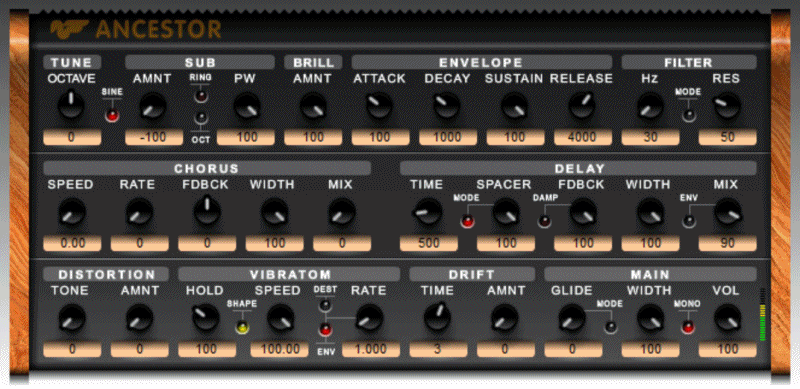
Task: Click the Drift AMNT knob
Action: tap(505, 318)
